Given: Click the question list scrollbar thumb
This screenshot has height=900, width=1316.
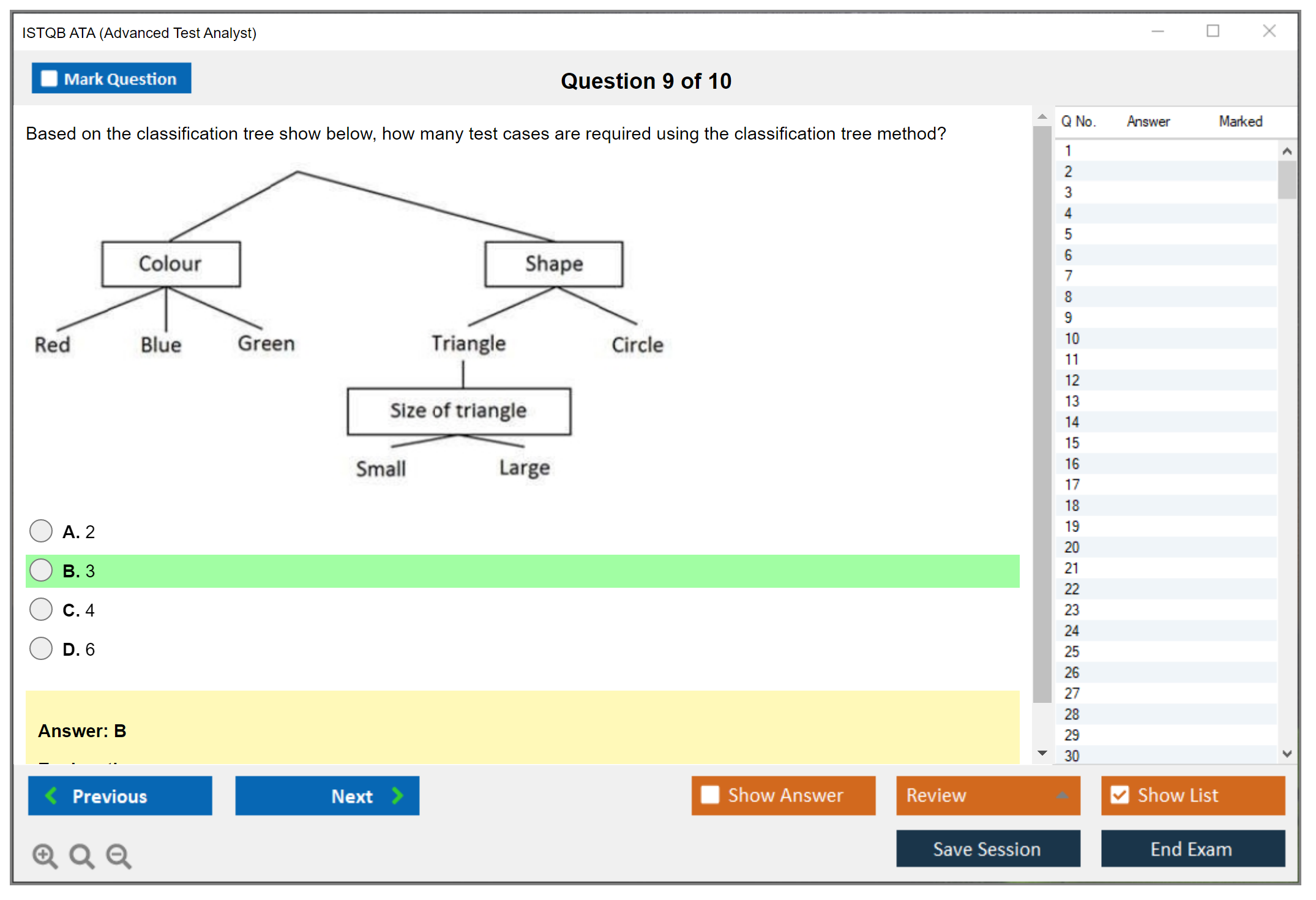Looking at the screenshot, I should click(x=1287, y=179).
